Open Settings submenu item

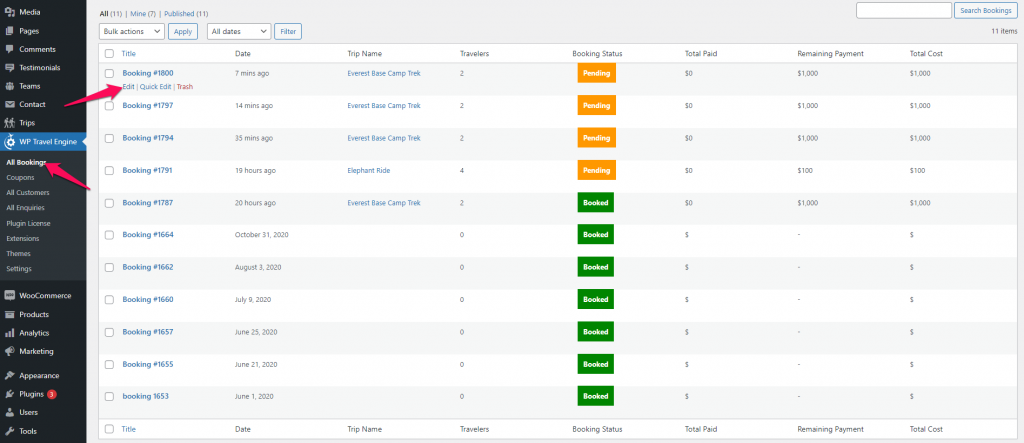pyautogui.click(x=19, y=269)
